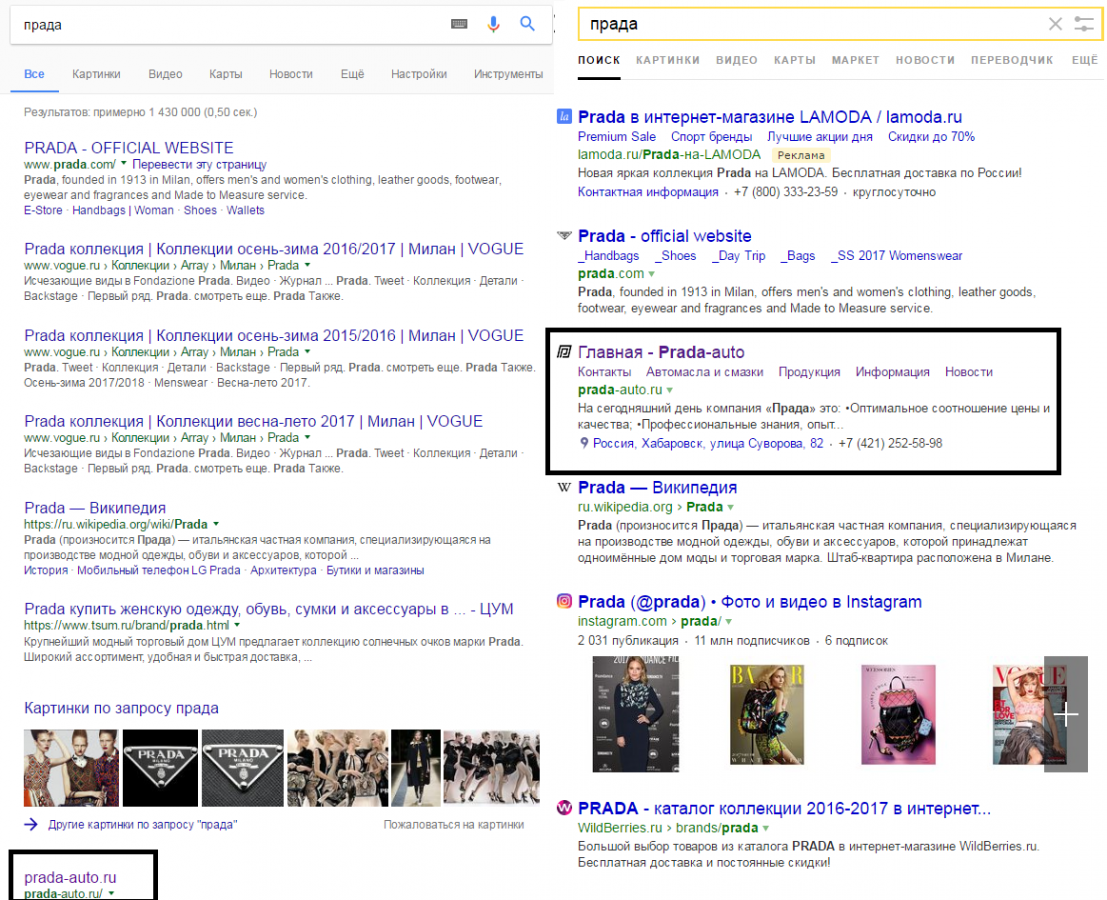Open Yandex search settings sliders icon
The width and height of the screenshot is (1107, 900).
[x=1084, y=24]
